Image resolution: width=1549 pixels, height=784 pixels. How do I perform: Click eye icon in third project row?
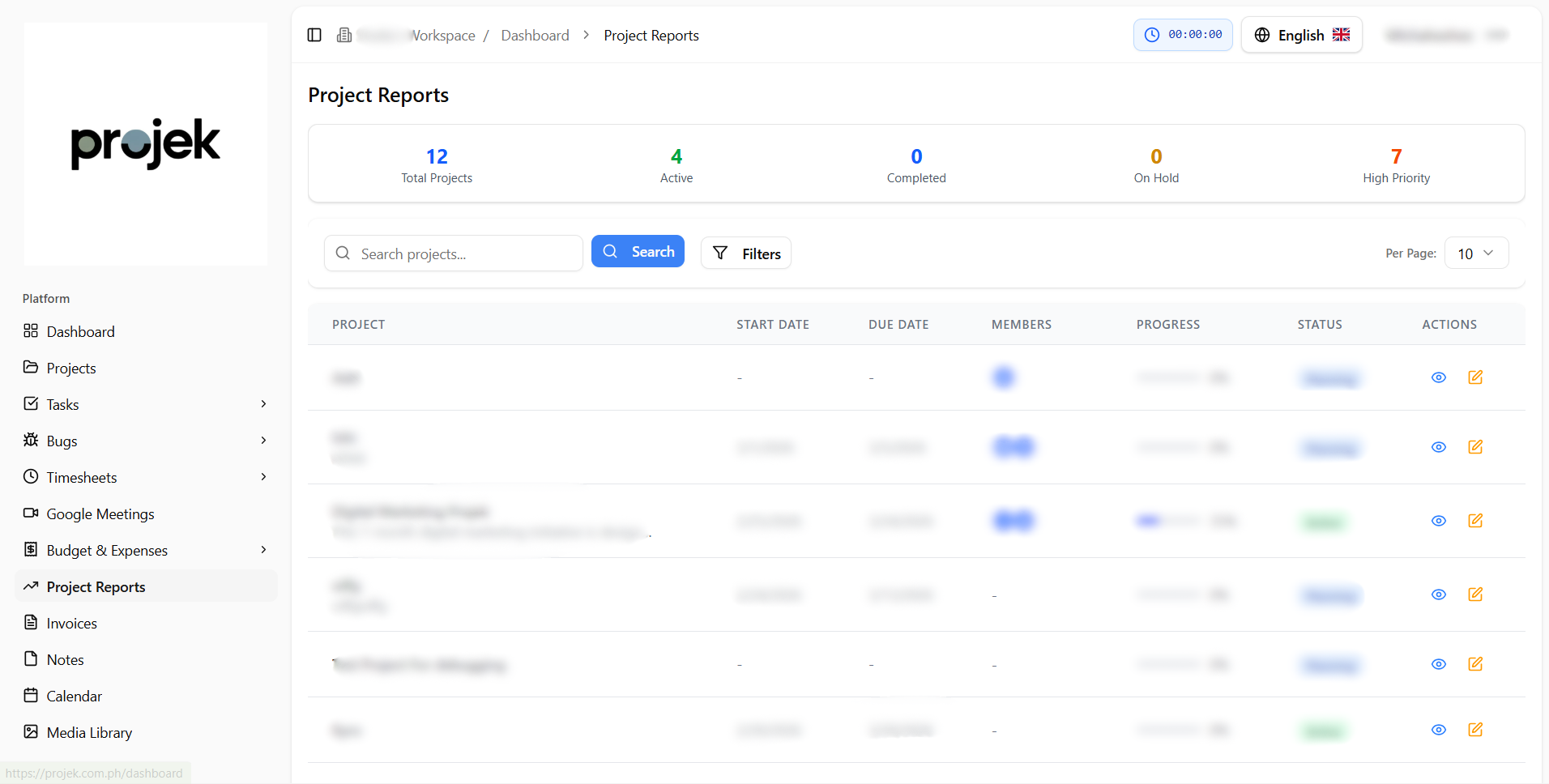coord(1439,521)
